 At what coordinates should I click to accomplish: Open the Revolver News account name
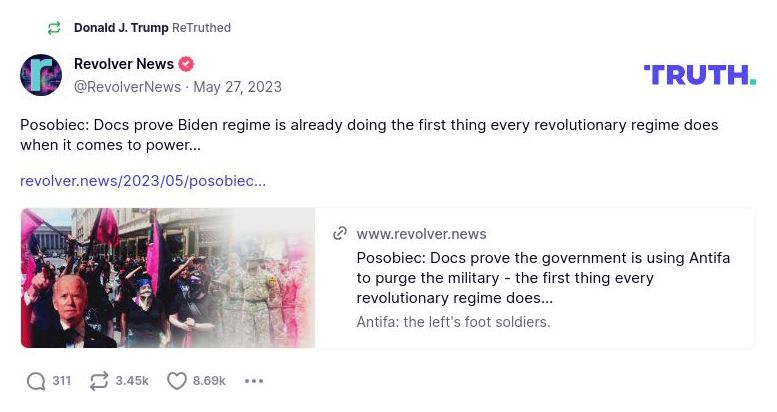click(124, 64)
